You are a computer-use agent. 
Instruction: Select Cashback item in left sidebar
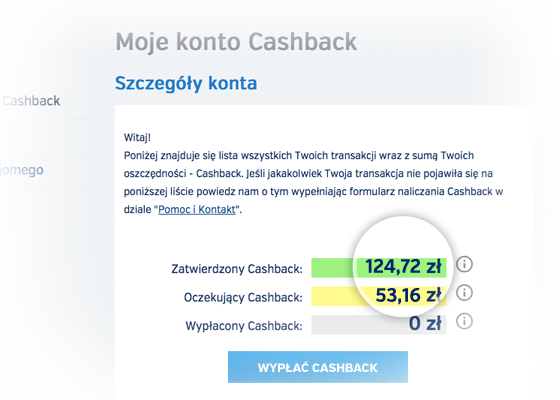coord(31,101)
